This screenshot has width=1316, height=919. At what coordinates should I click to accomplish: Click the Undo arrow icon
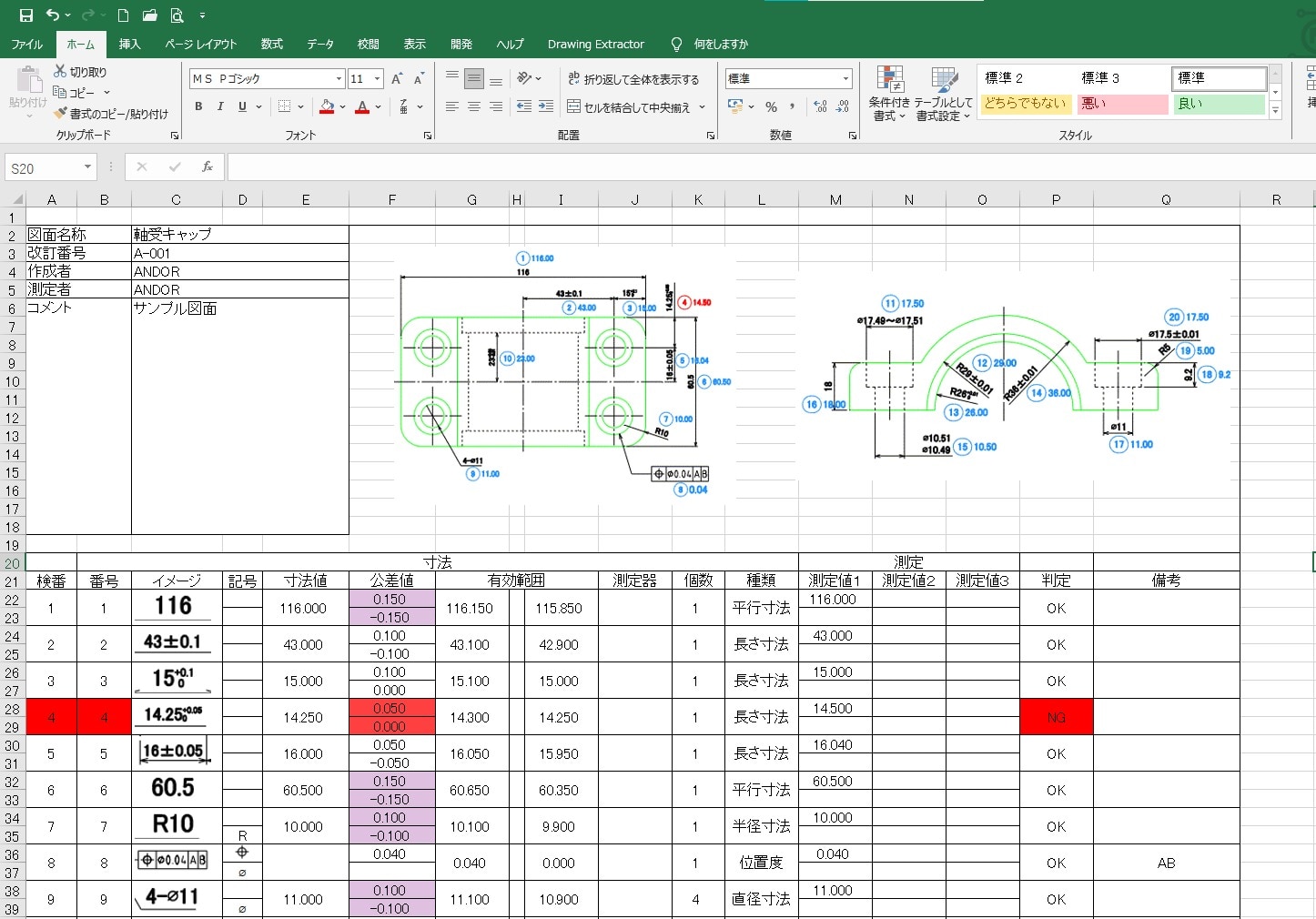click(53, 15)
